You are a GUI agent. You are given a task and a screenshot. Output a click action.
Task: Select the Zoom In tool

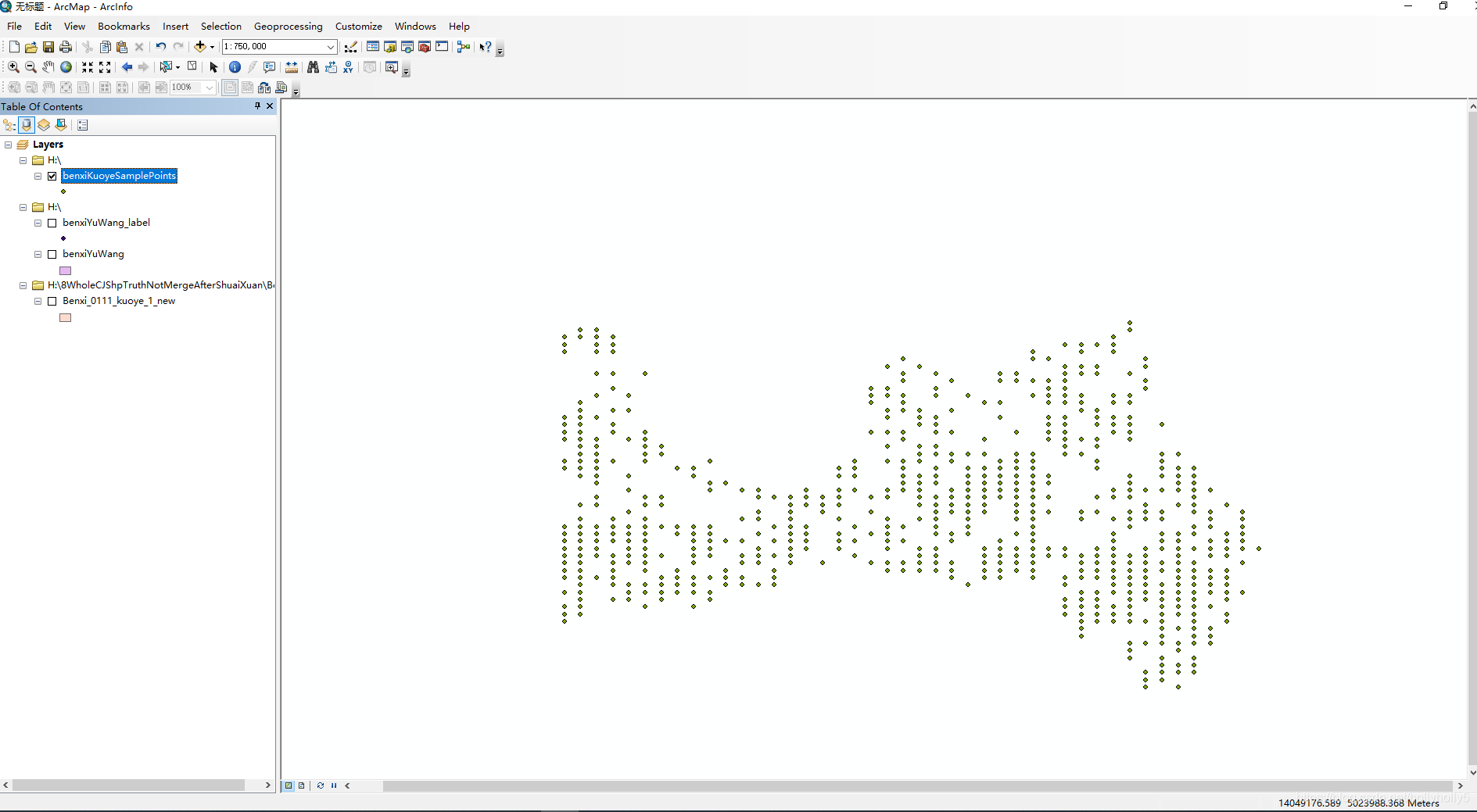coord(14,67)
